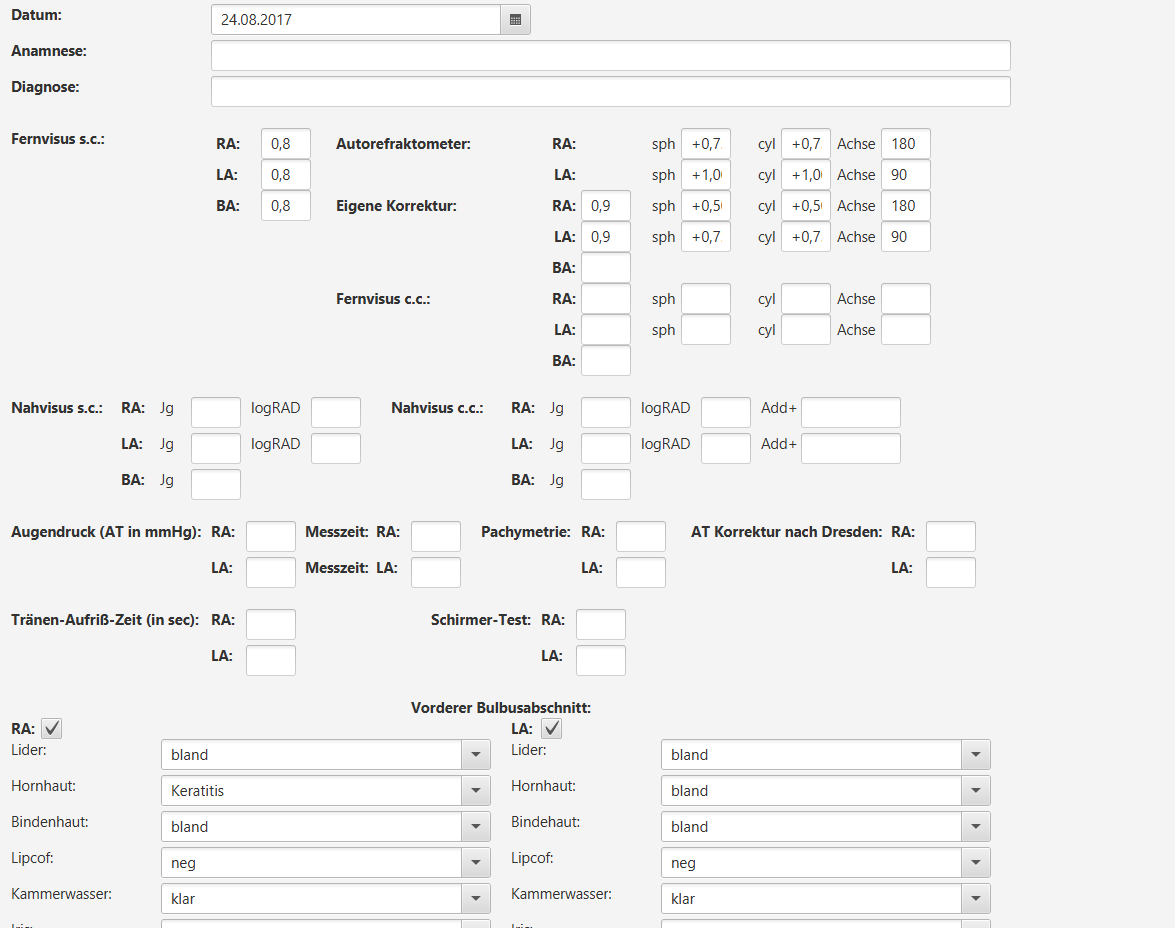Click Nahvisus c.c. RA logRAD field
Screen dimensions: 1175x928
[726, 412]
